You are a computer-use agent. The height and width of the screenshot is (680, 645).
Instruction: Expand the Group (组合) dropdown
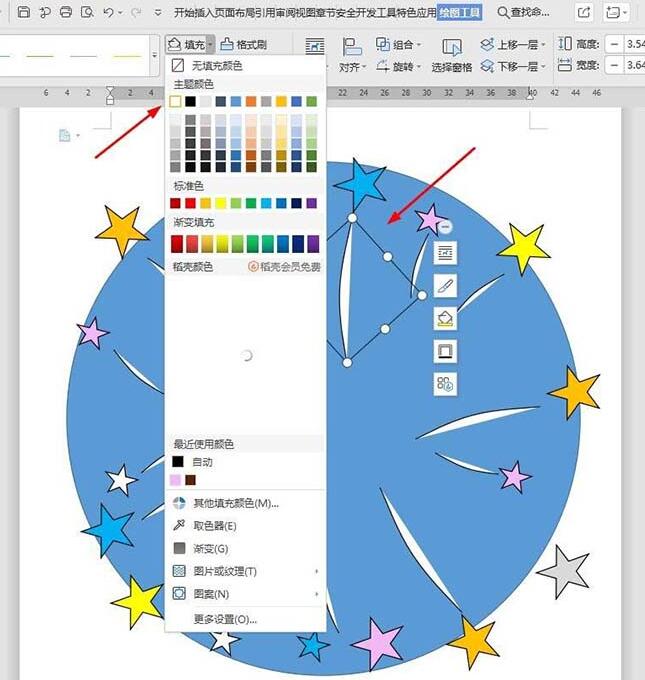(x=419, y=44)
